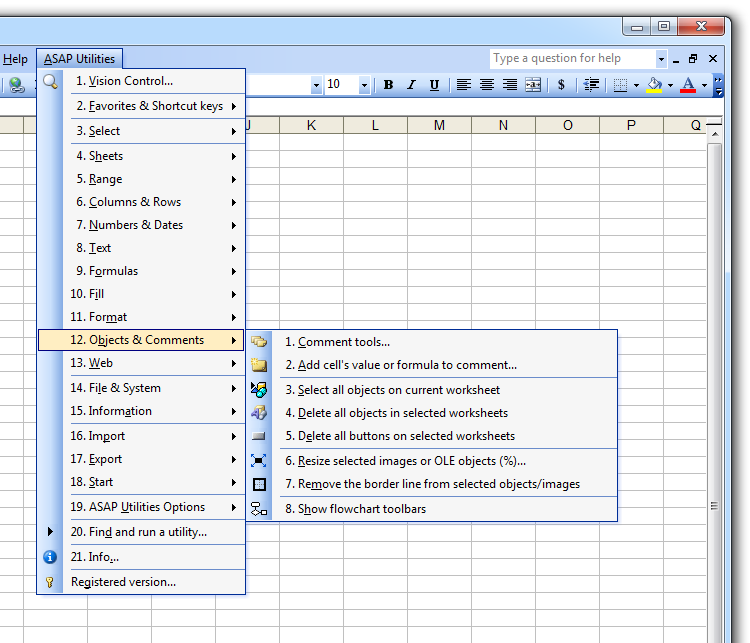The height and width of the screenshot is (643, 750).
Task: Click Web submenu entry
Action: (x=142, y=363)
